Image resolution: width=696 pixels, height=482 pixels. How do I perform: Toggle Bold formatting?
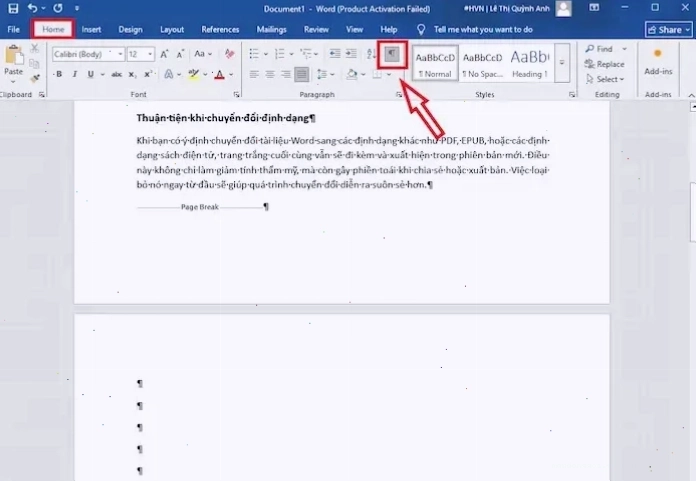(x=59, y=74)
